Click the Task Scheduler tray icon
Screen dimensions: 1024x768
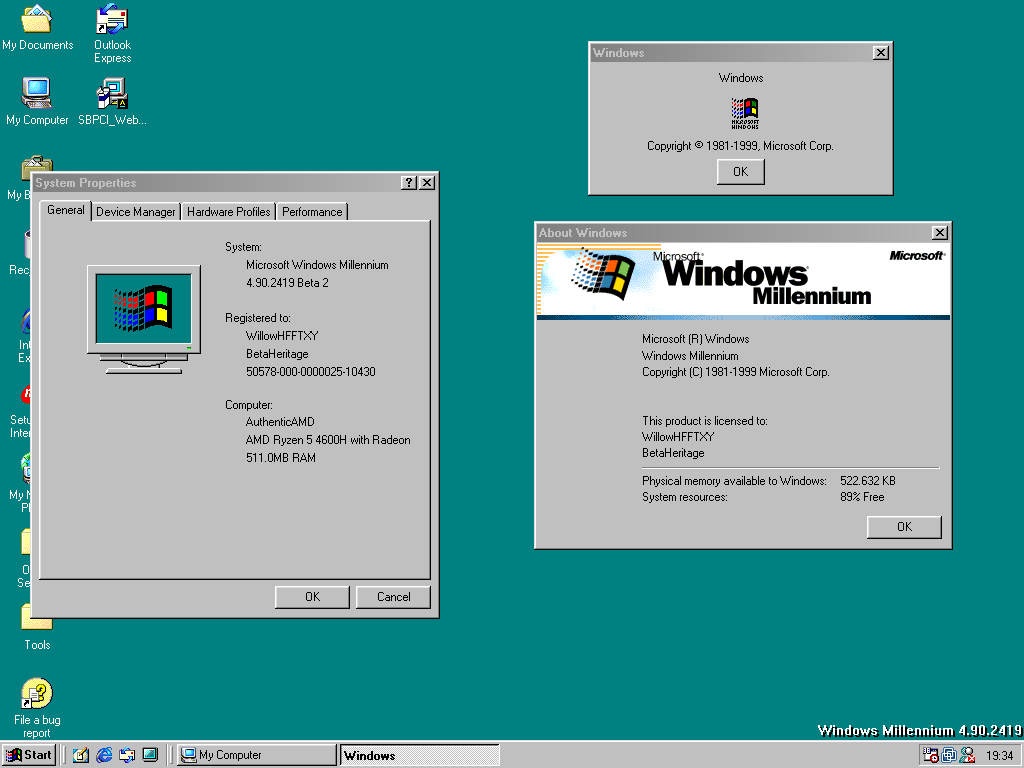[931, 755]
